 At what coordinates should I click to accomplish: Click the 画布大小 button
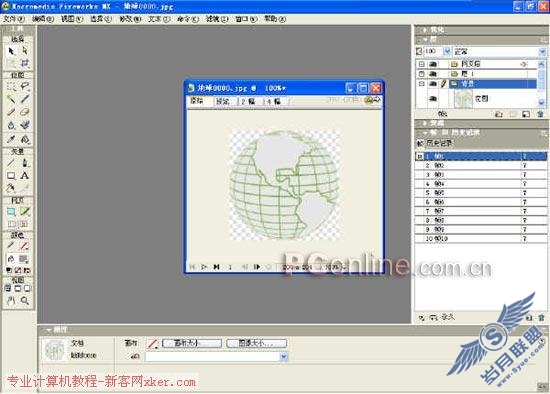click(x=192, y=343)
